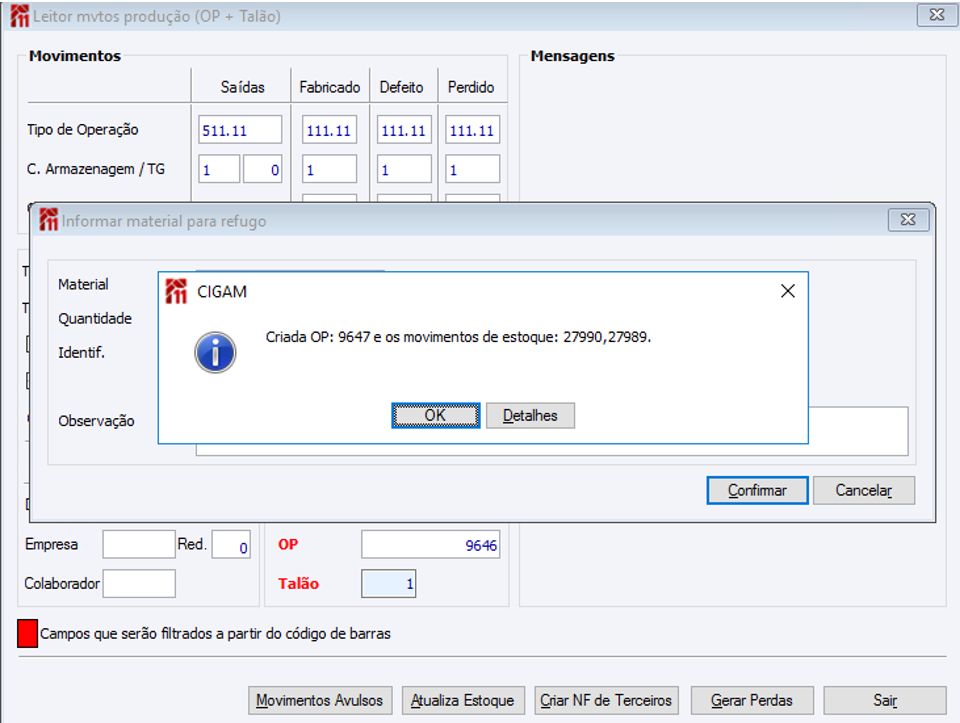Screen dimensions: 960x723
Task: Select the Fabricado Tipo de Operação field
Action: [329, 130]
